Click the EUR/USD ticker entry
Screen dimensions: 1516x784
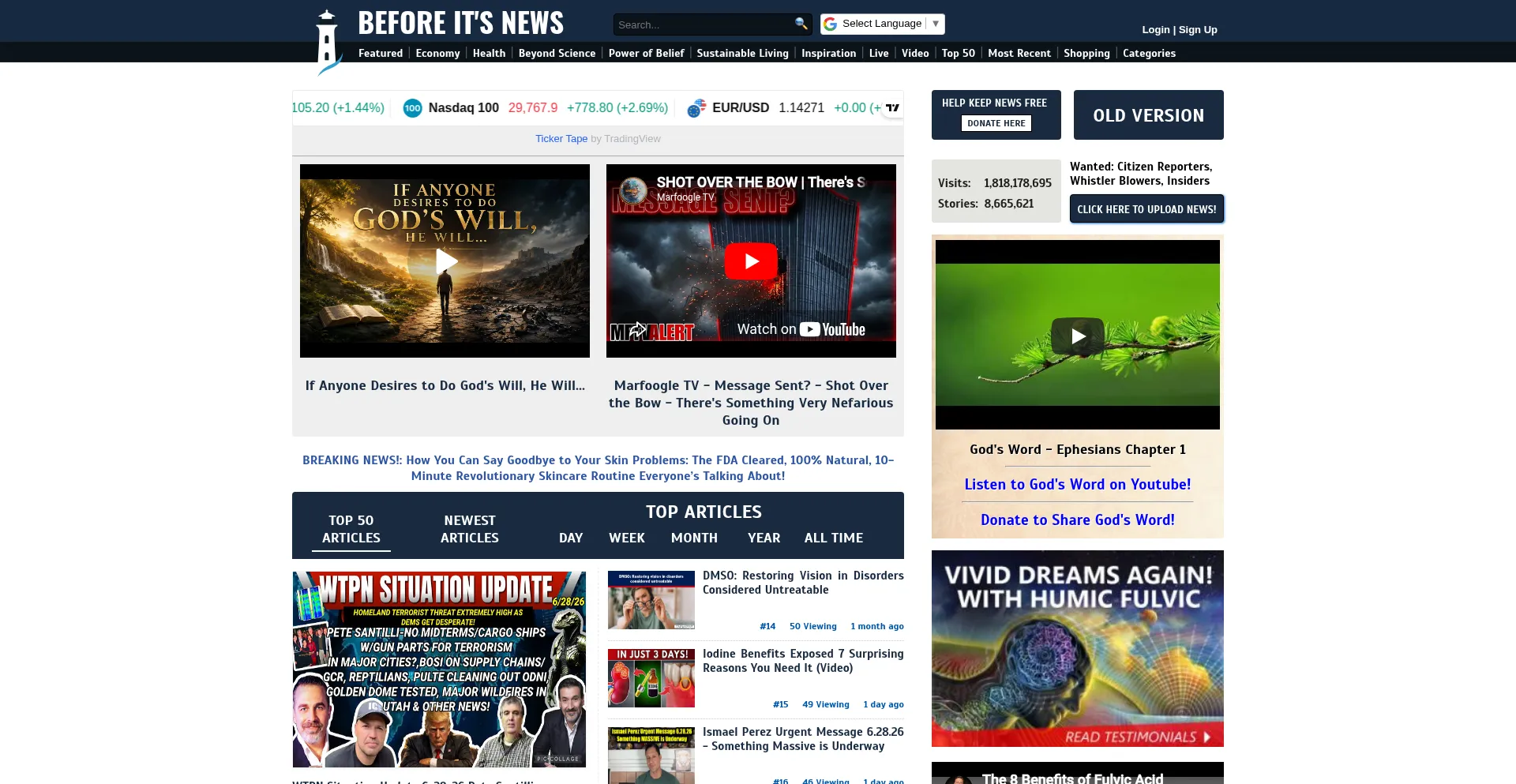(x=784, y=108)
